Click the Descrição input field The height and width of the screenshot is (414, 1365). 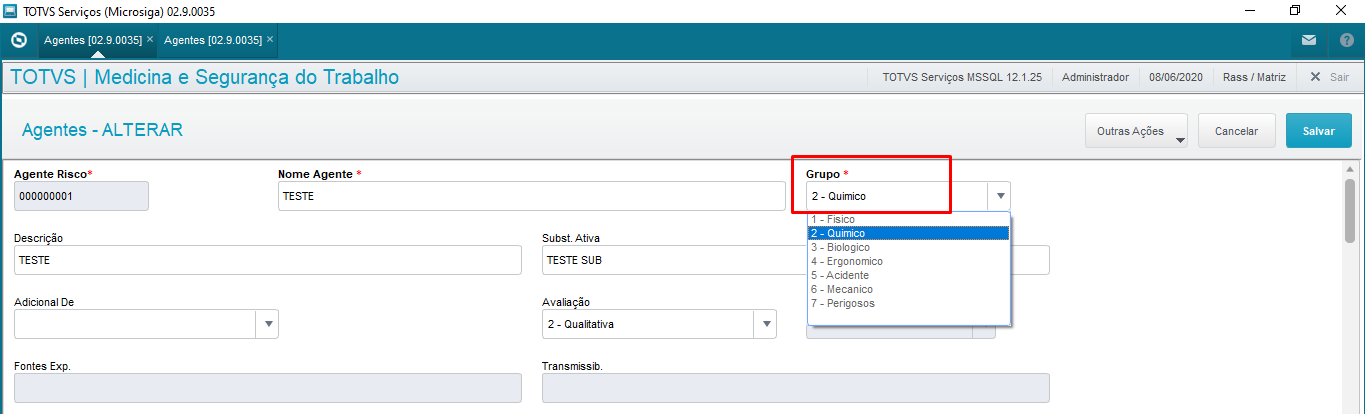(x=268, y=260)
